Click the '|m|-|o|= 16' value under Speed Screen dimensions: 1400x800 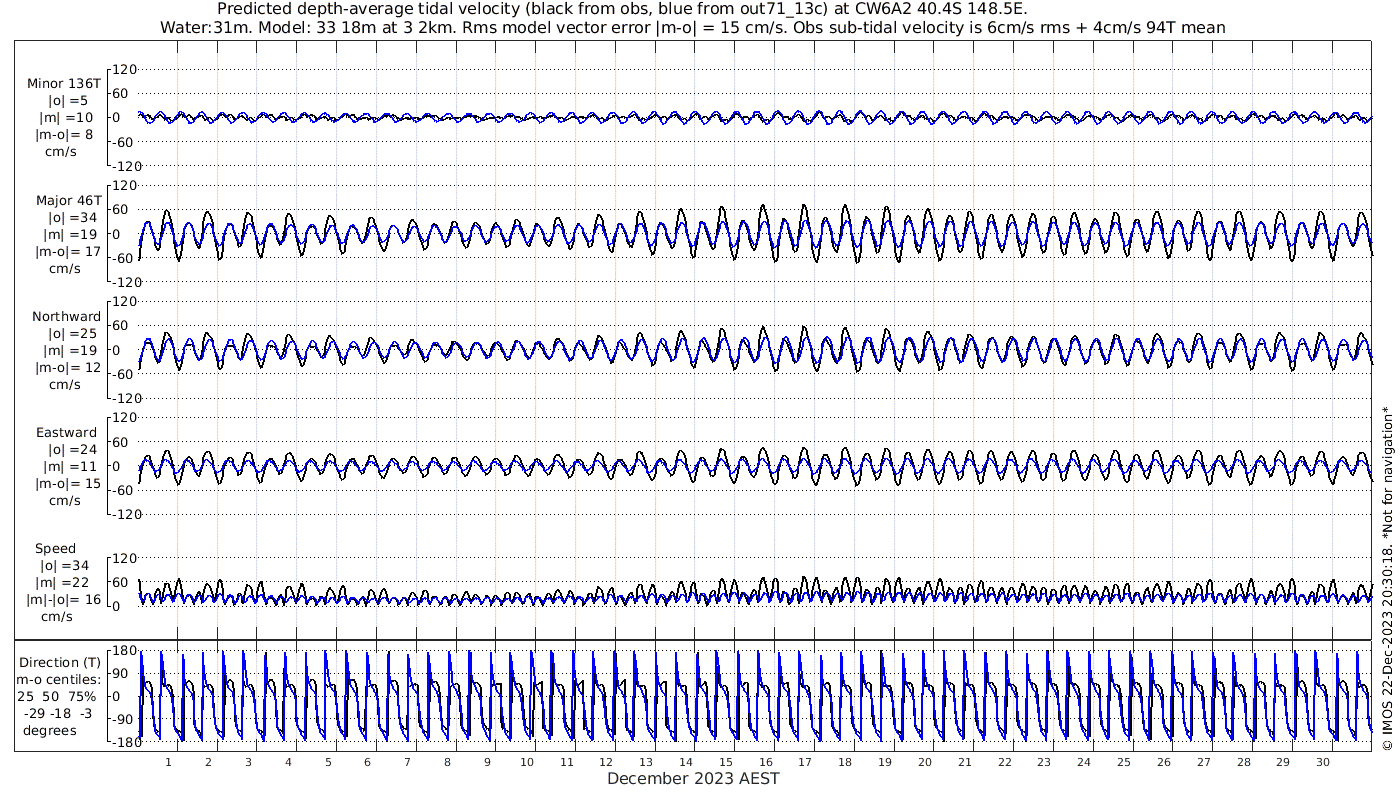tap(64, 600)
